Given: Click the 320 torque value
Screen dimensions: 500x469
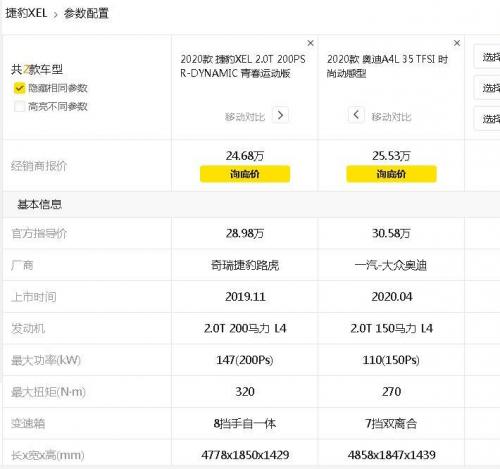Looking at the screenshot, I should [245, 392].
